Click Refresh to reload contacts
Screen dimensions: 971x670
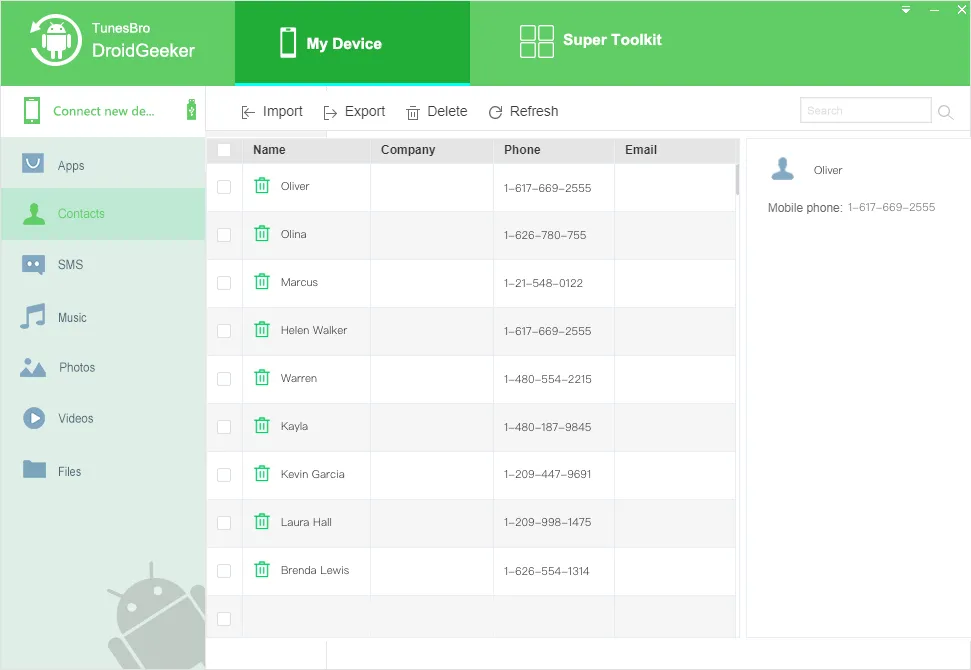523,112
